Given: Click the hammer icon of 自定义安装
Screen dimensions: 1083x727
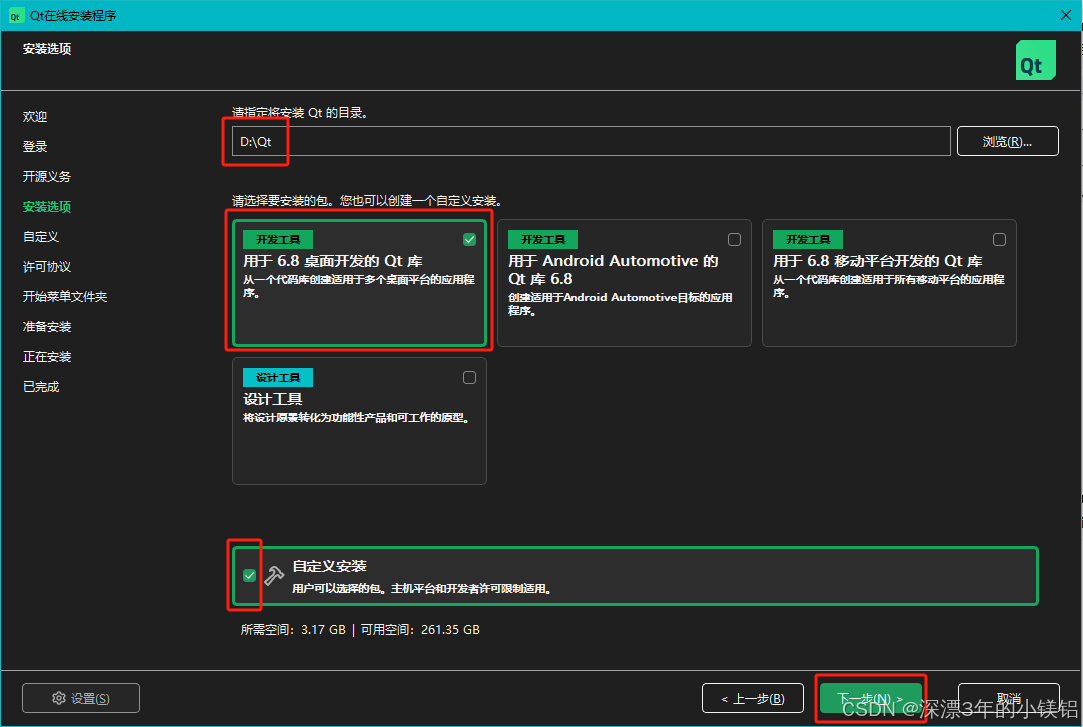Looking at the screenshot, I should [274, 575].
